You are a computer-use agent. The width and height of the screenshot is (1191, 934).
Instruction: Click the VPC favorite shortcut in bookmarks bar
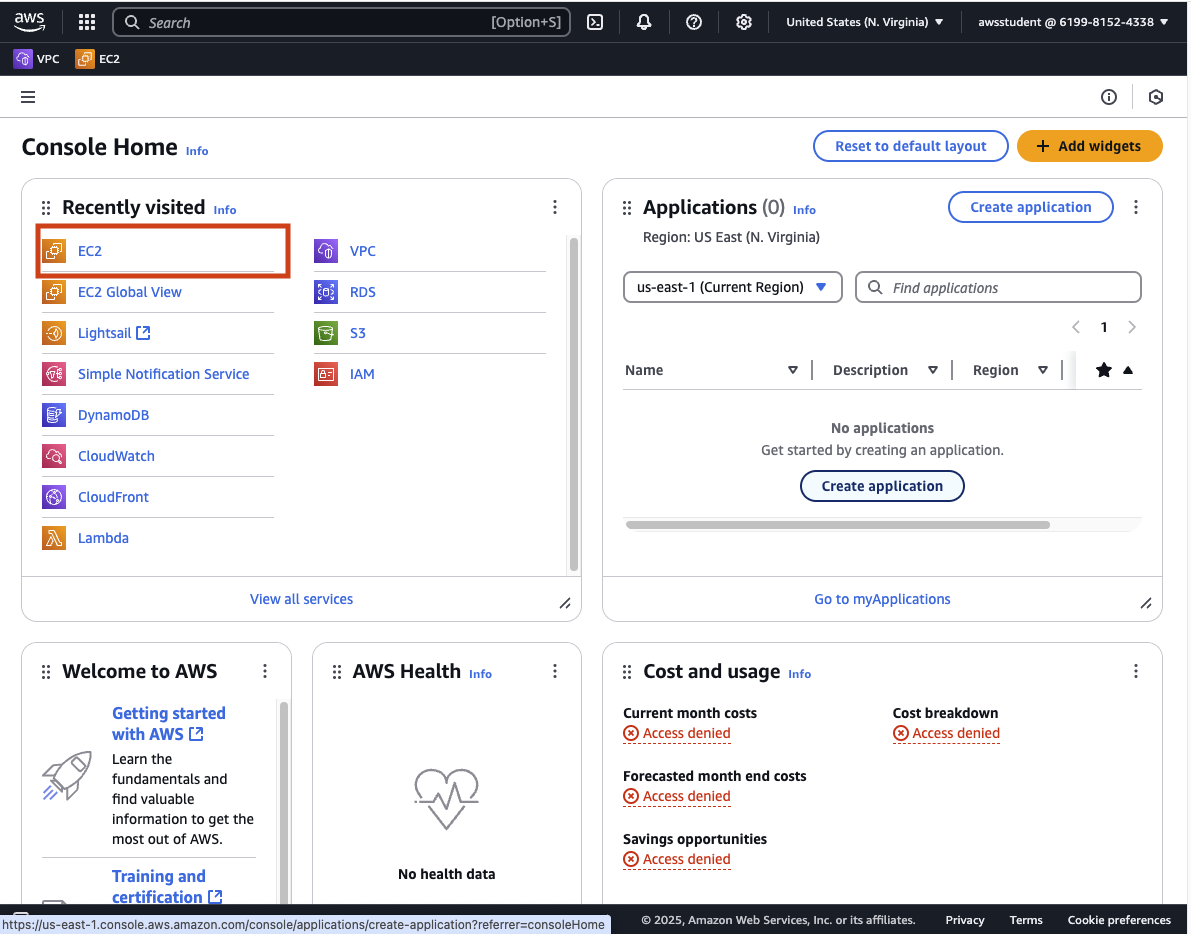tap(36, 58)
